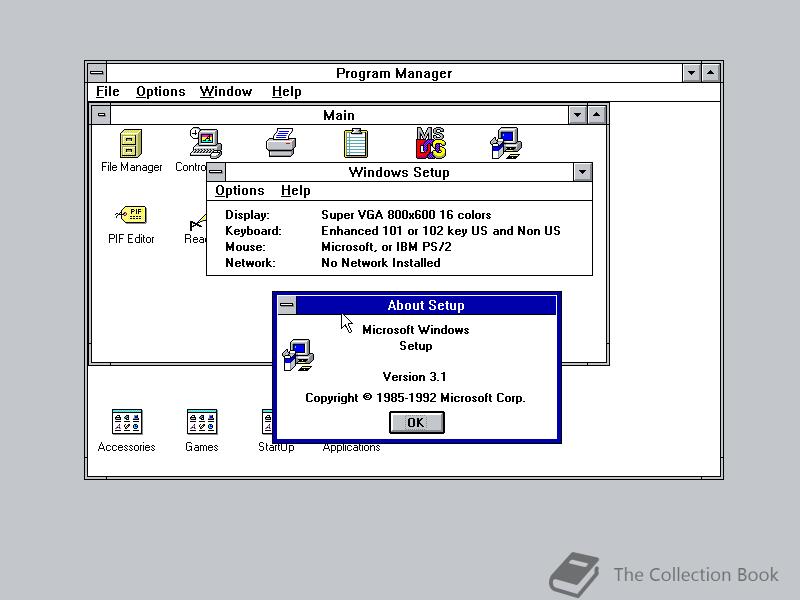Open Program Manager Help menu
The width and height of the screenshot is (800, 600).
[x=286, y=92]
